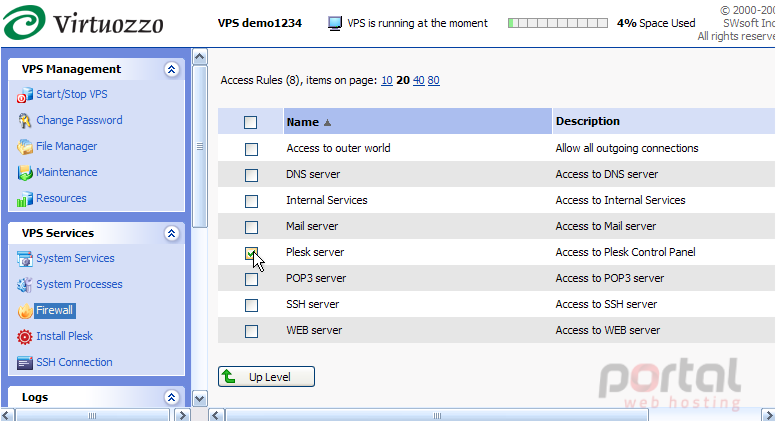
Task: Click sidebar horizontal scroll left arrow
Action: (x=7, y=415)
